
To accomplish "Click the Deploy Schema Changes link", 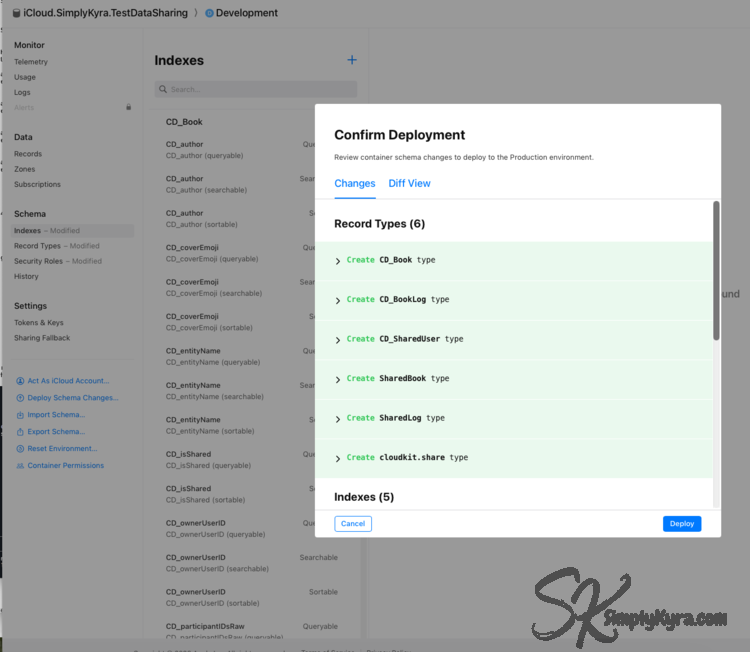I will (x=73, y=398).
